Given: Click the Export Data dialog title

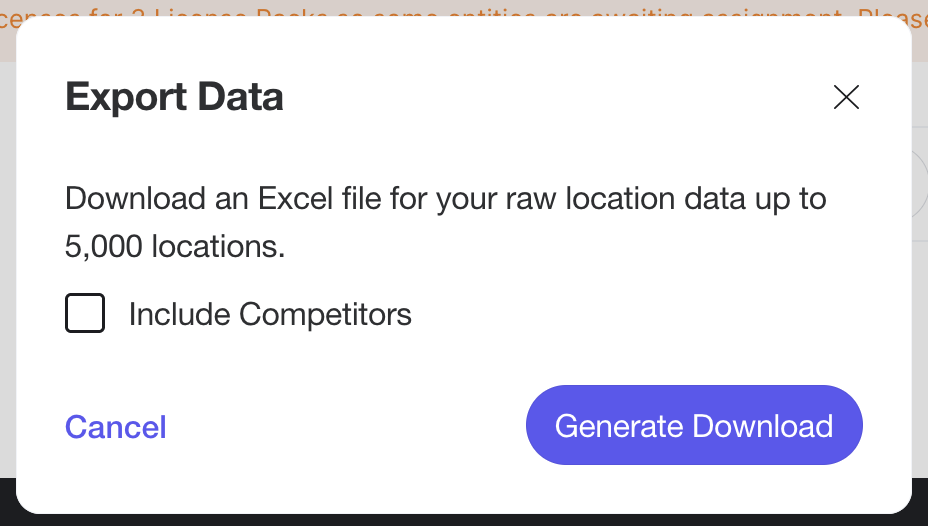Looking at the screenshot, I should point(174,97).
